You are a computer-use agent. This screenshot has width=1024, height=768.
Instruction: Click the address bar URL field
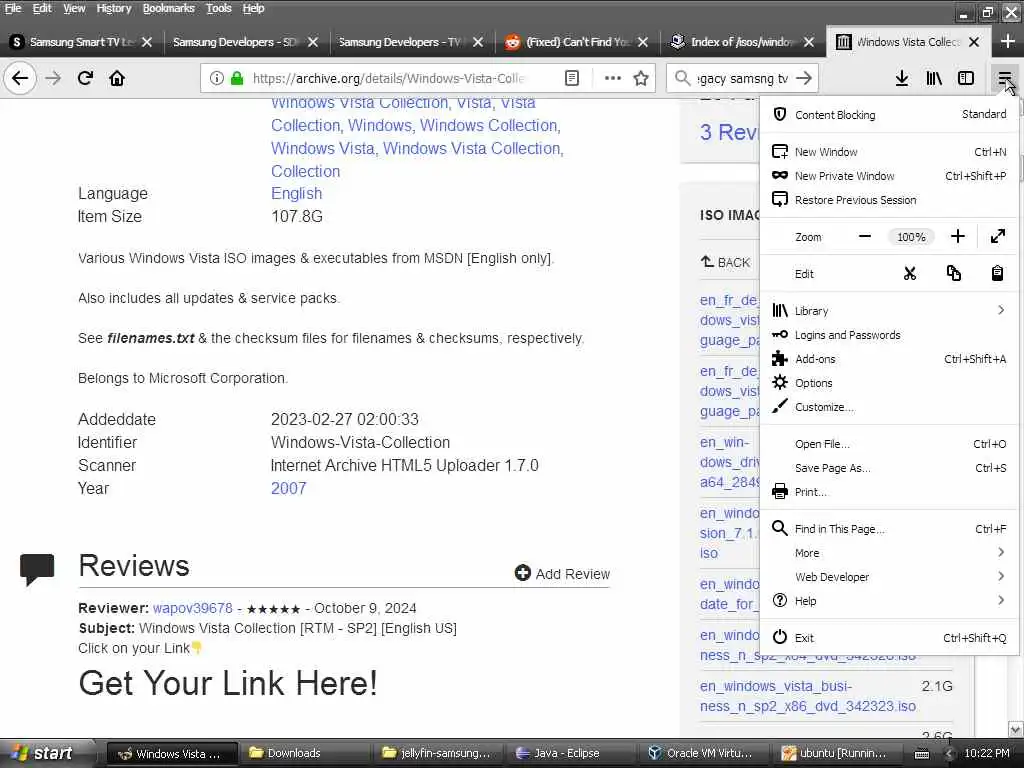pyautogui.click(x=389, y=78)
